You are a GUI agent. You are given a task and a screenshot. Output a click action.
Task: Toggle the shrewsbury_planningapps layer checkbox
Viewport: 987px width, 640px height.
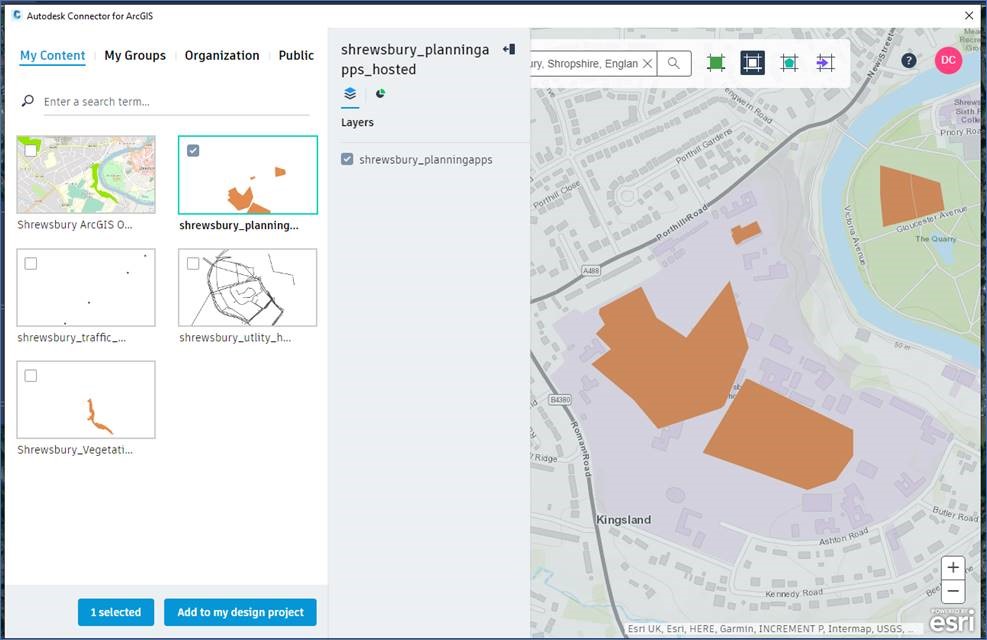tap(345, 158)
